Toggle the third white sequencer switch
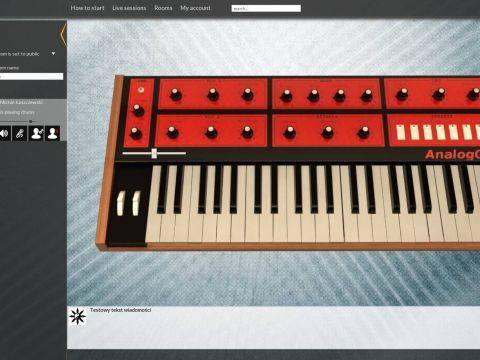480x360 pixels. [x=428, y=132]
